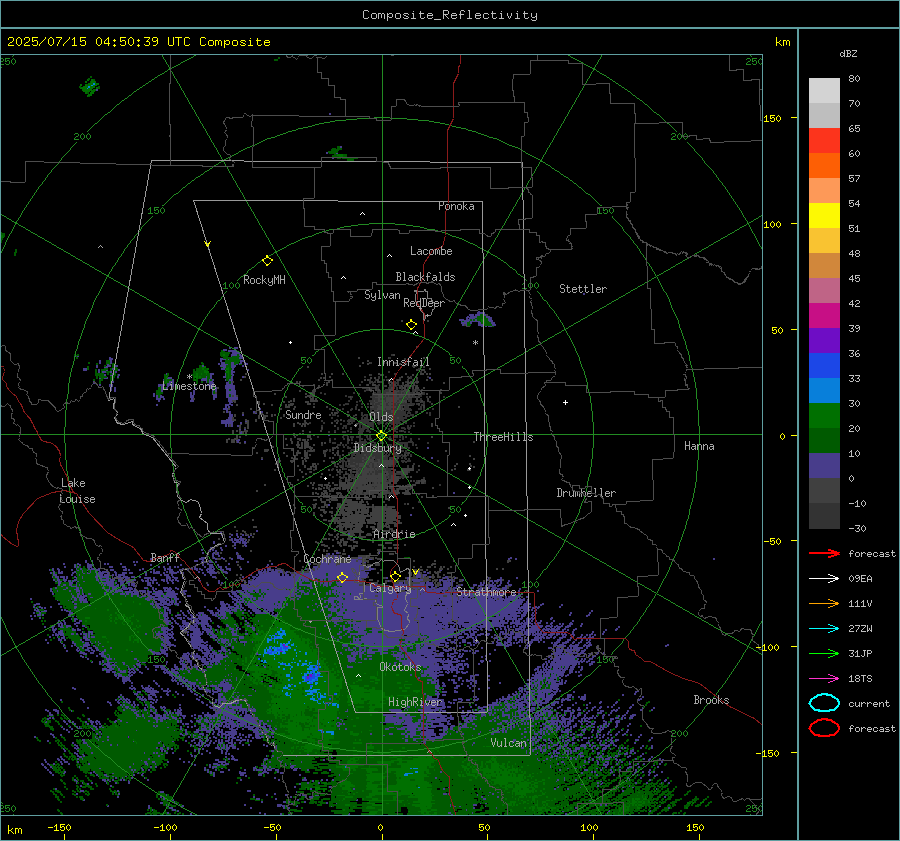
Task: Click the ThreeHills city label
Action: click(503, 437)
